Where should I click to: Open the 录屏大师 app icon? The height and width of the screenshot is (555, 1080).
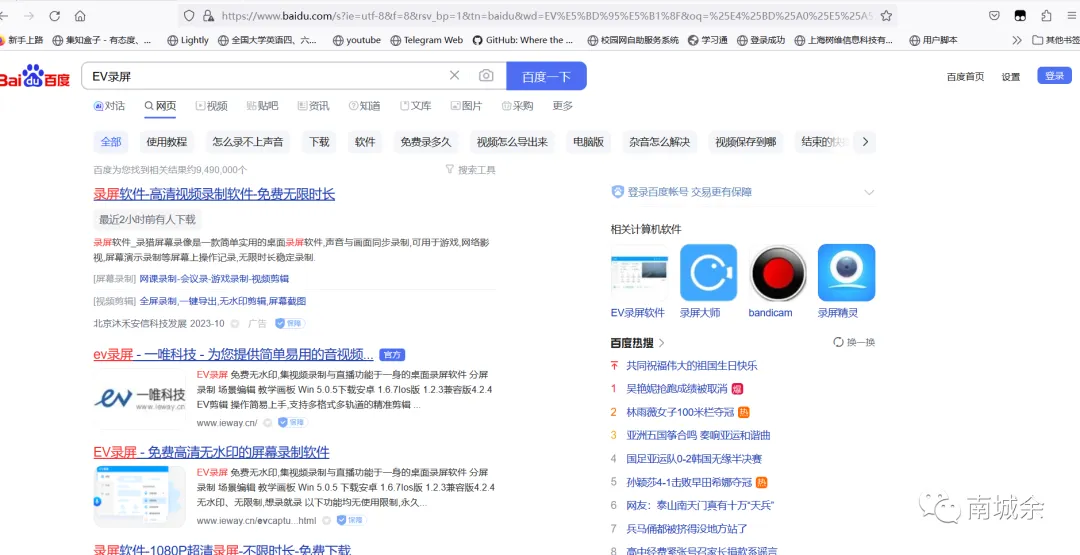pyautogui.click(x=708, y=273)
